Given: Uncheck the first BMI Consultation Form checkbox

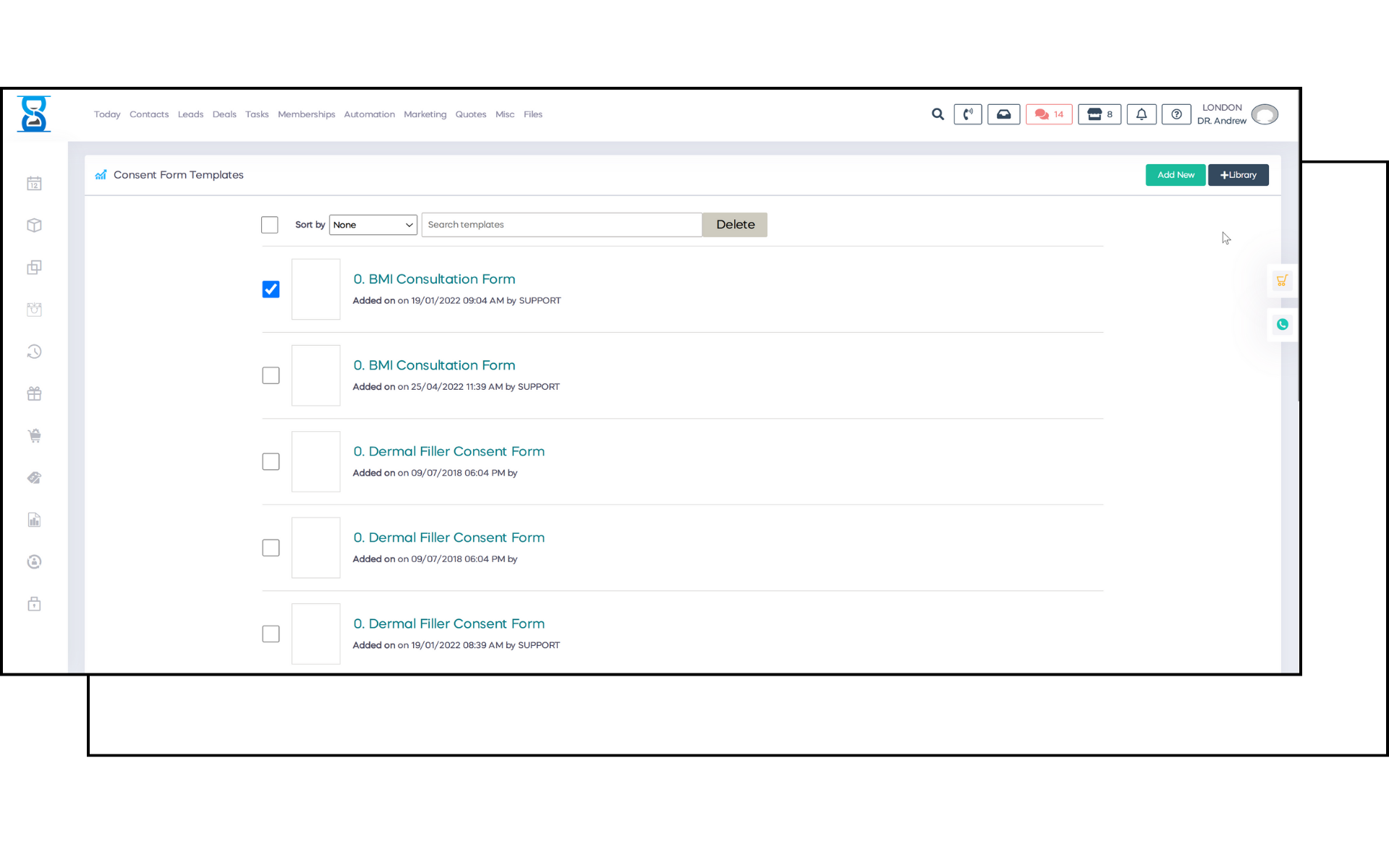Looking at the screenshot, I should pyautogui.click(x=271, y=289).
